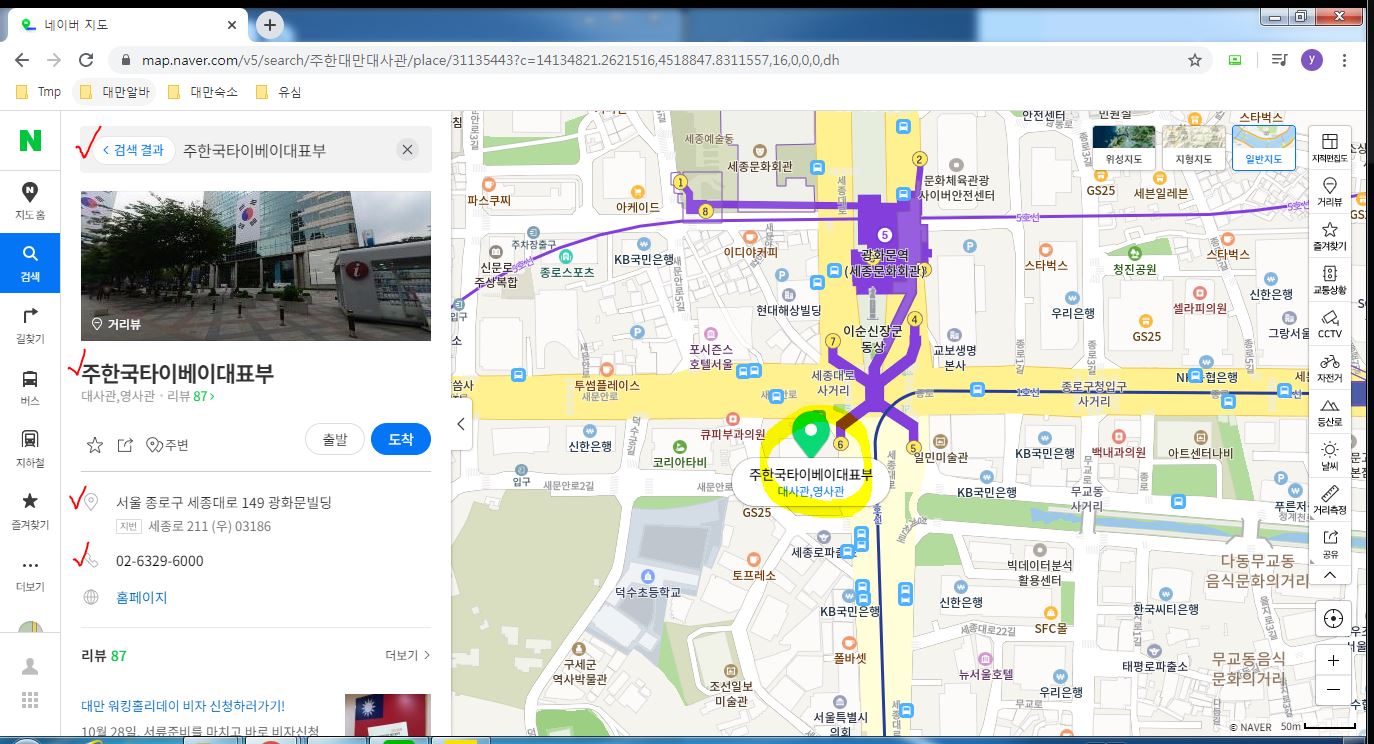Image resolution: width=1374 pixels, height=744 pixels.
Task: Open the 거리뷰 street view thumbnail
Action: point(255,266)
